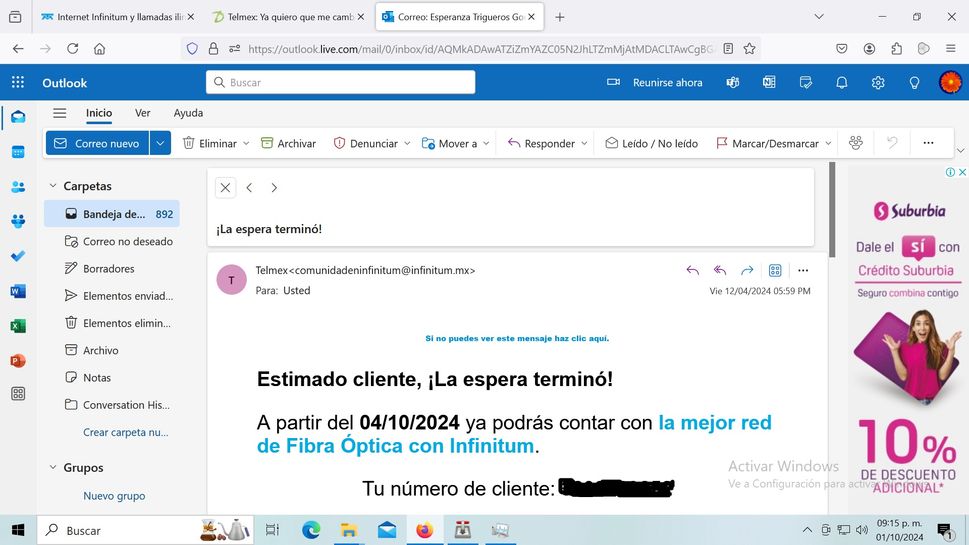Open the People contacts icon

tap(18, 187)
